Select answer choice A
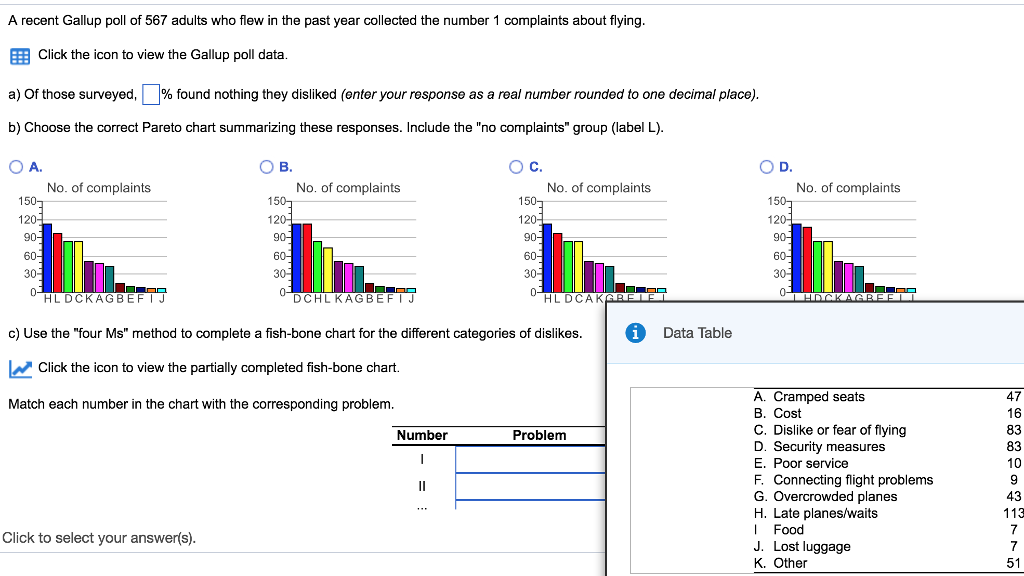 tap(16, 166)
